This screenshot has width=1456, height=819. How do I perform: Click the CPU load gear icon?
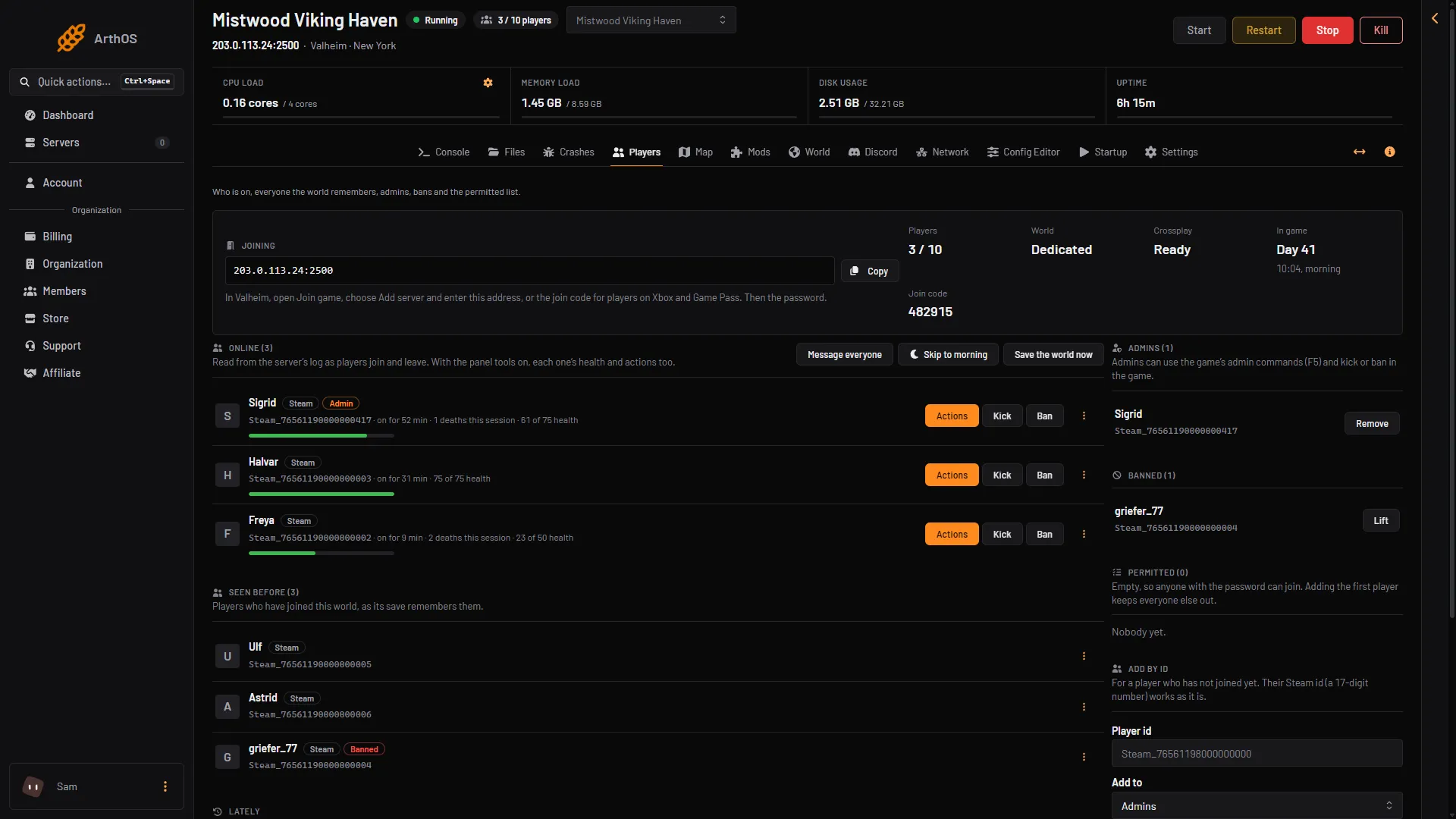(x=488, y=83)
